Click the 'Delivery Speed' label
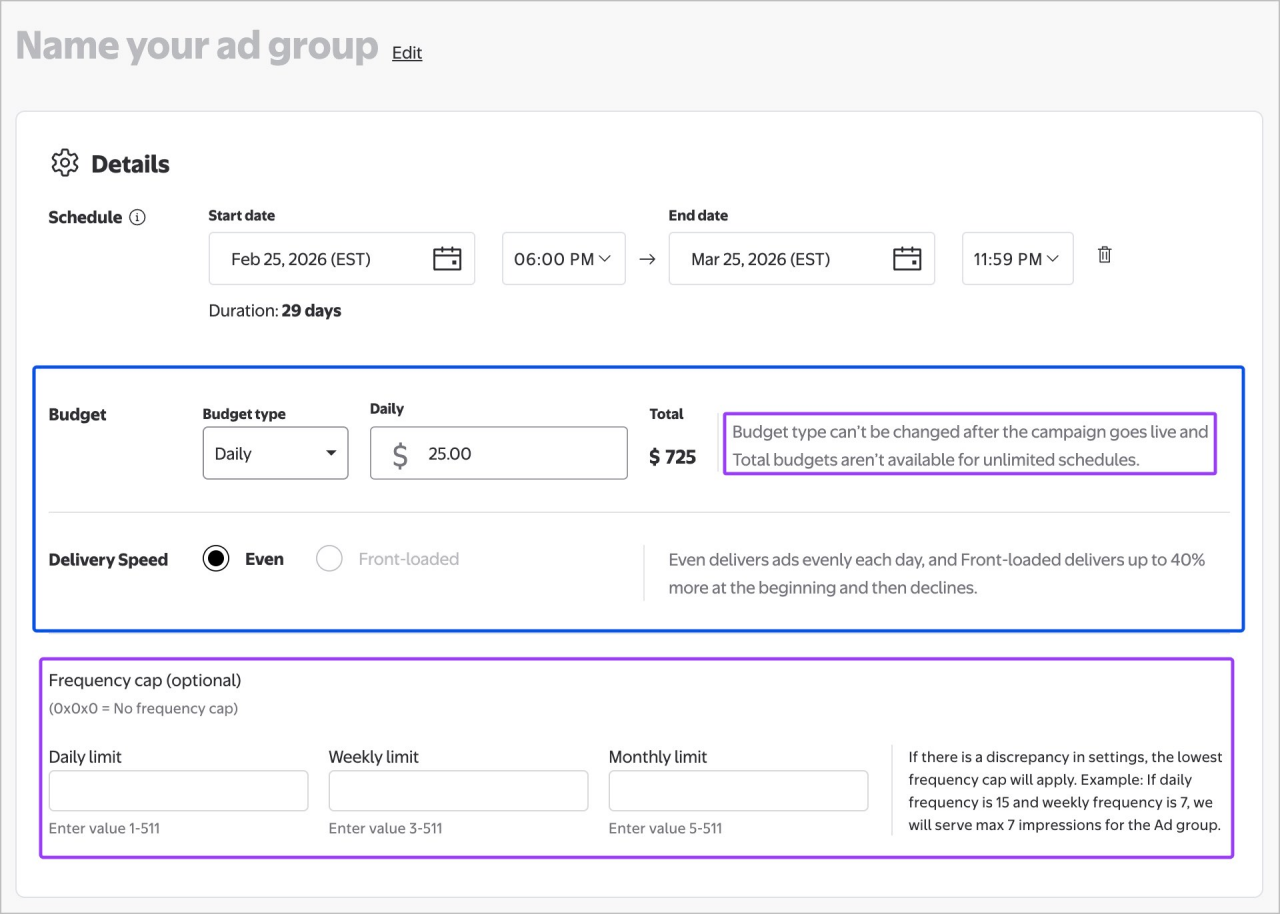 click(108, 560)
